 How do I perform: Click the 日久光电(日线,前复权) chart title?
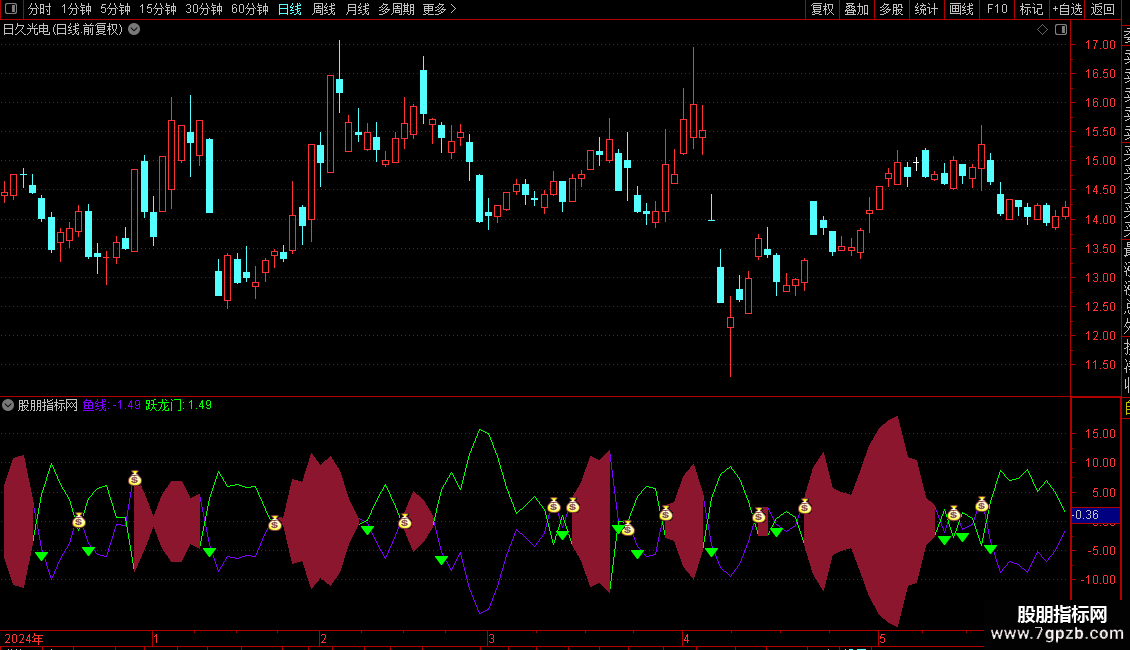pyautogui.click(x=63, y=30)
